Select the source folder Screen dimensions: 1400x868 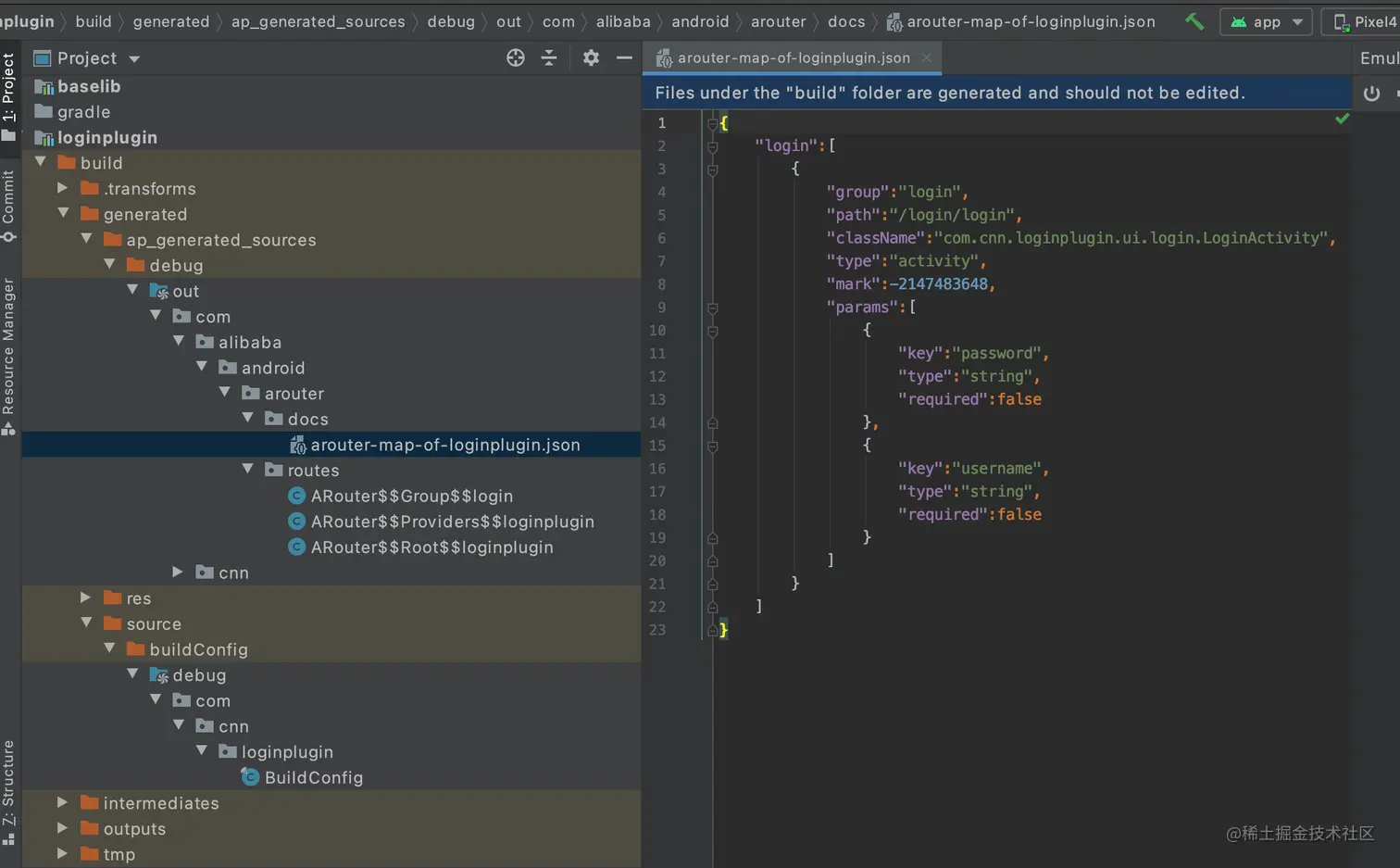pyautogui.click(x=154, y=623)
